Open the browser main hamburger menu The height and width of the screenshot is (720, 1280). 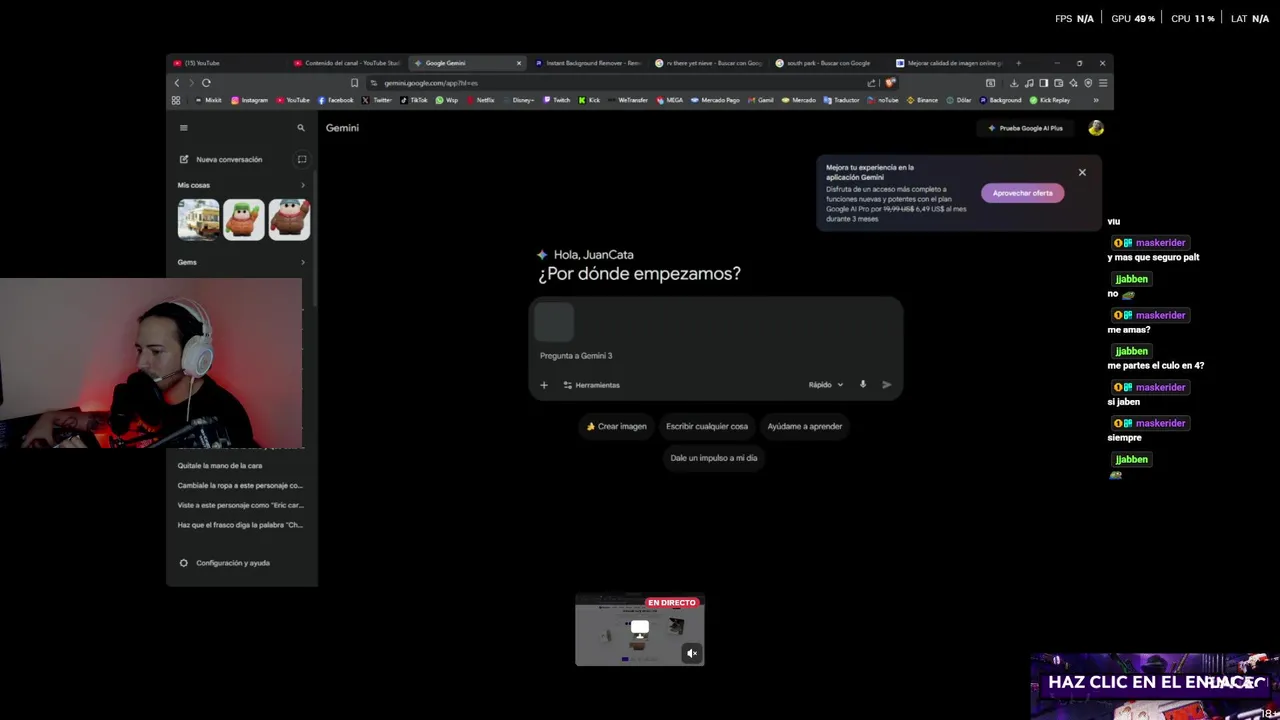(1103, 83)
